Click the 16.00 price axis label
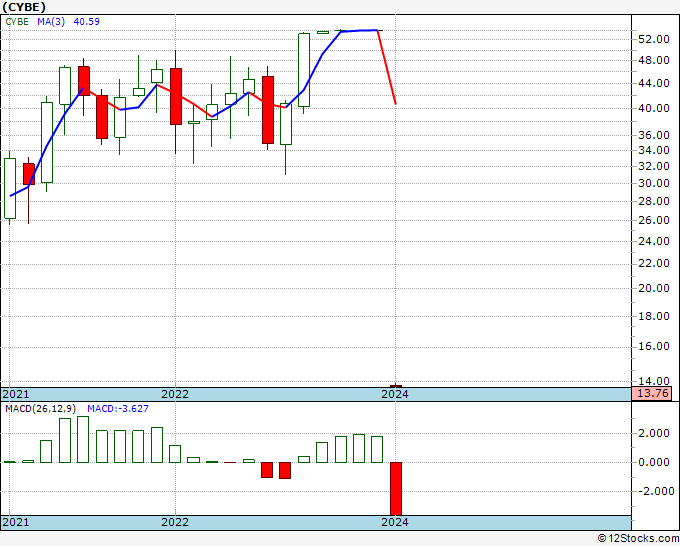The image size is (680, 546). tap(654, 347)
